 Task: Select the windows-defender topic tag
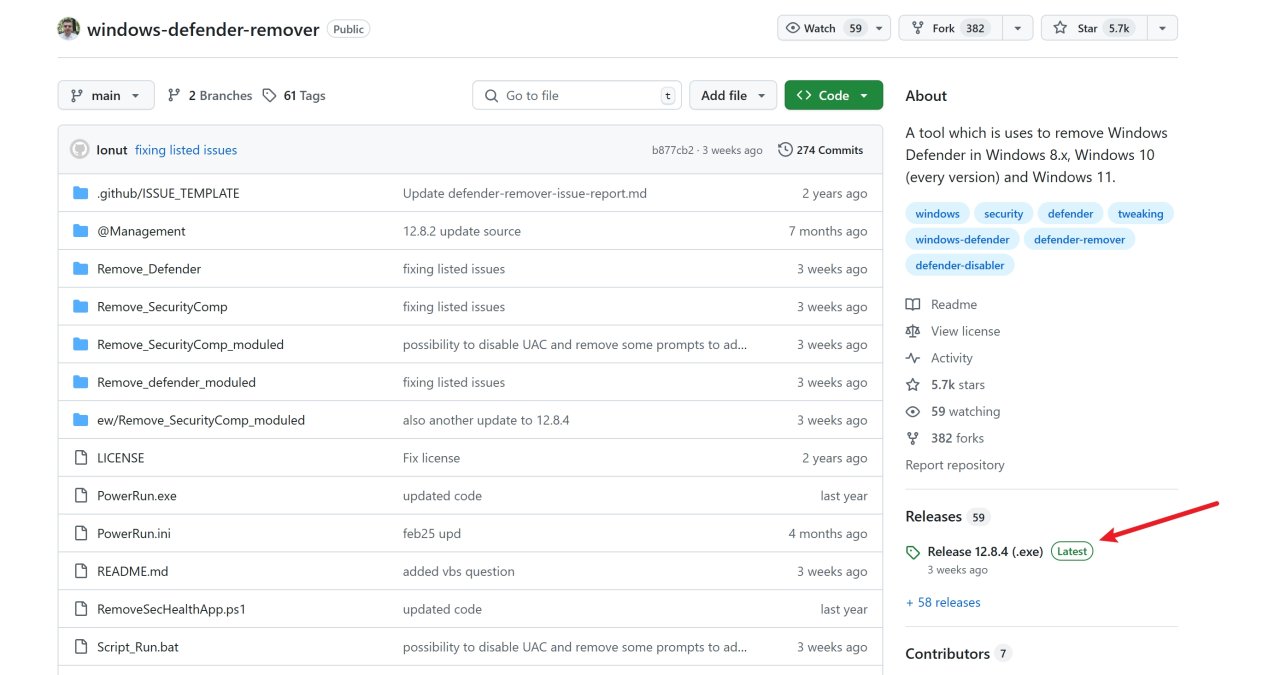(x=963, y=240)
